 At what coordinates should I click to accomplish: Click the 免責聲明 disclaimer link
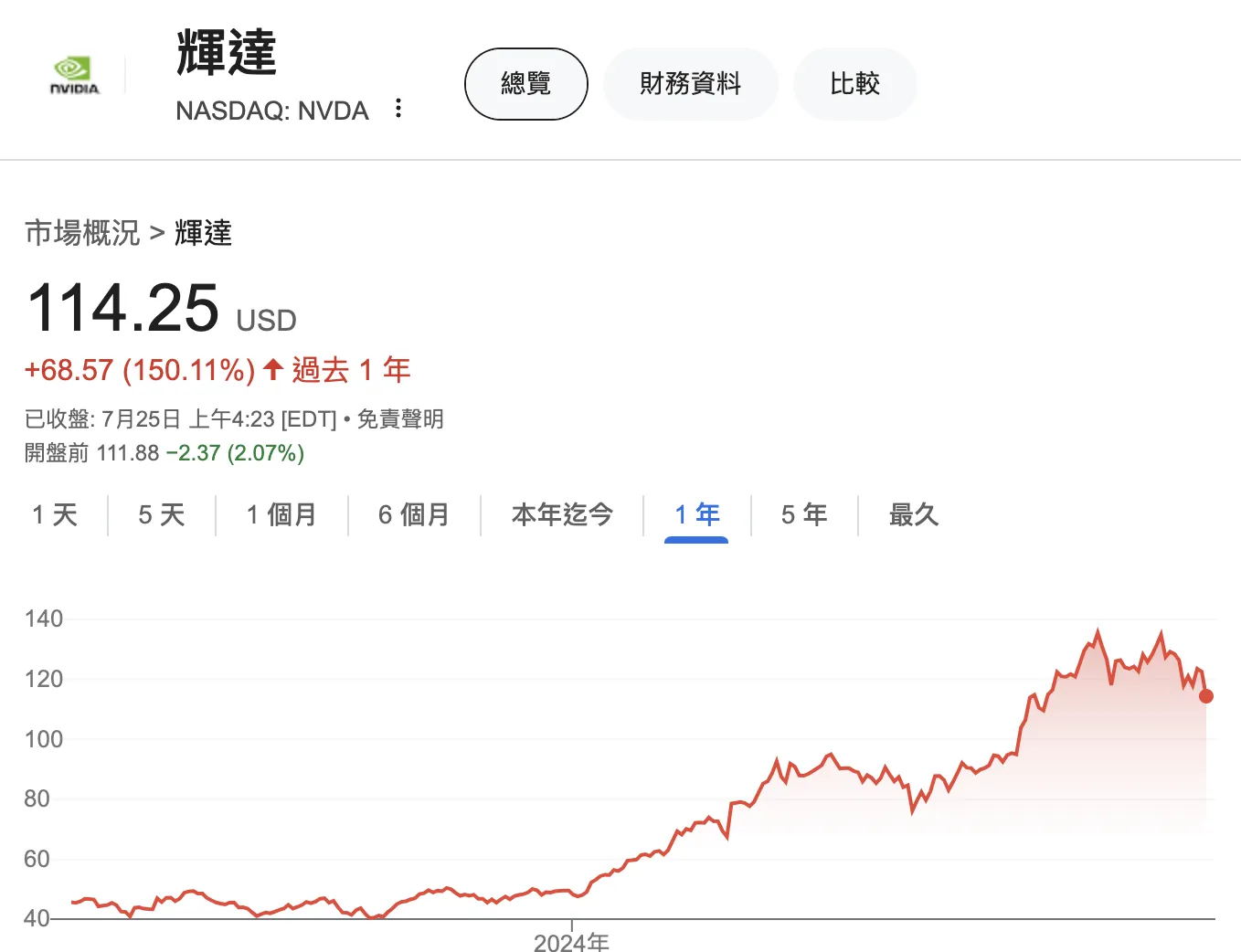point(400,419)
